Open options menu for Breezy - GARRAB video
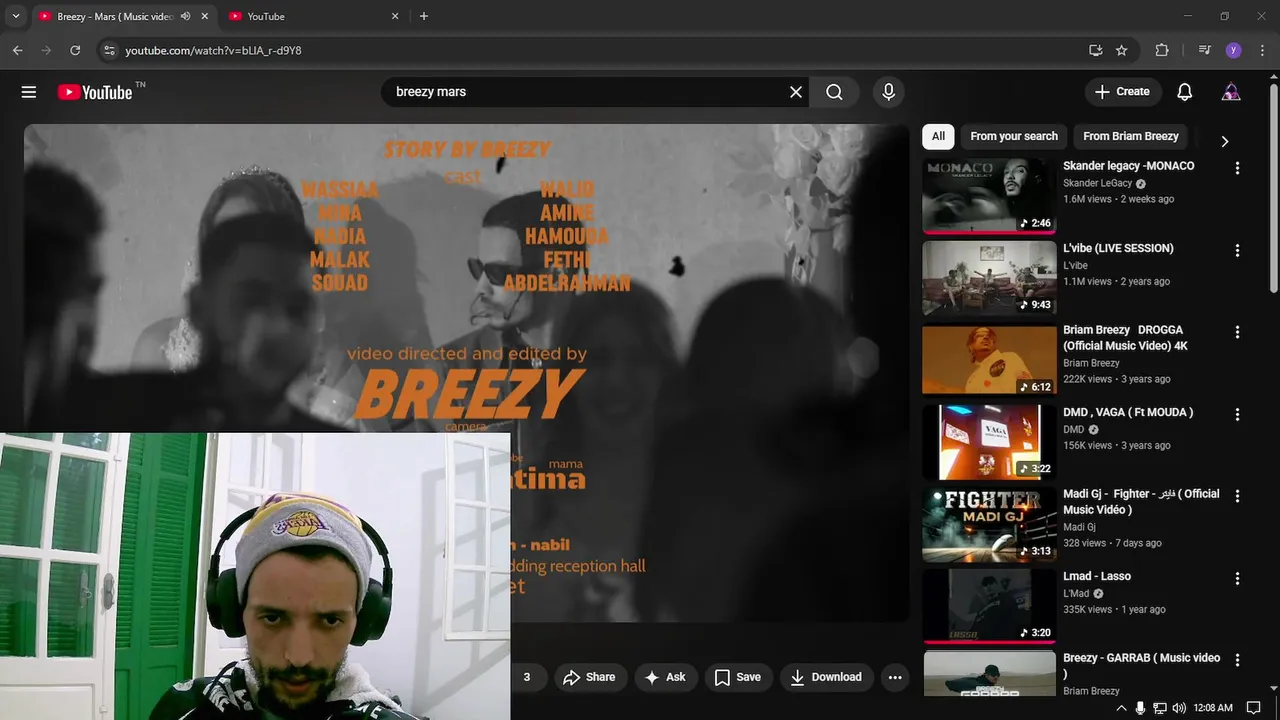Viewport: 1280px width, 720px height. tap(1237, 660)
